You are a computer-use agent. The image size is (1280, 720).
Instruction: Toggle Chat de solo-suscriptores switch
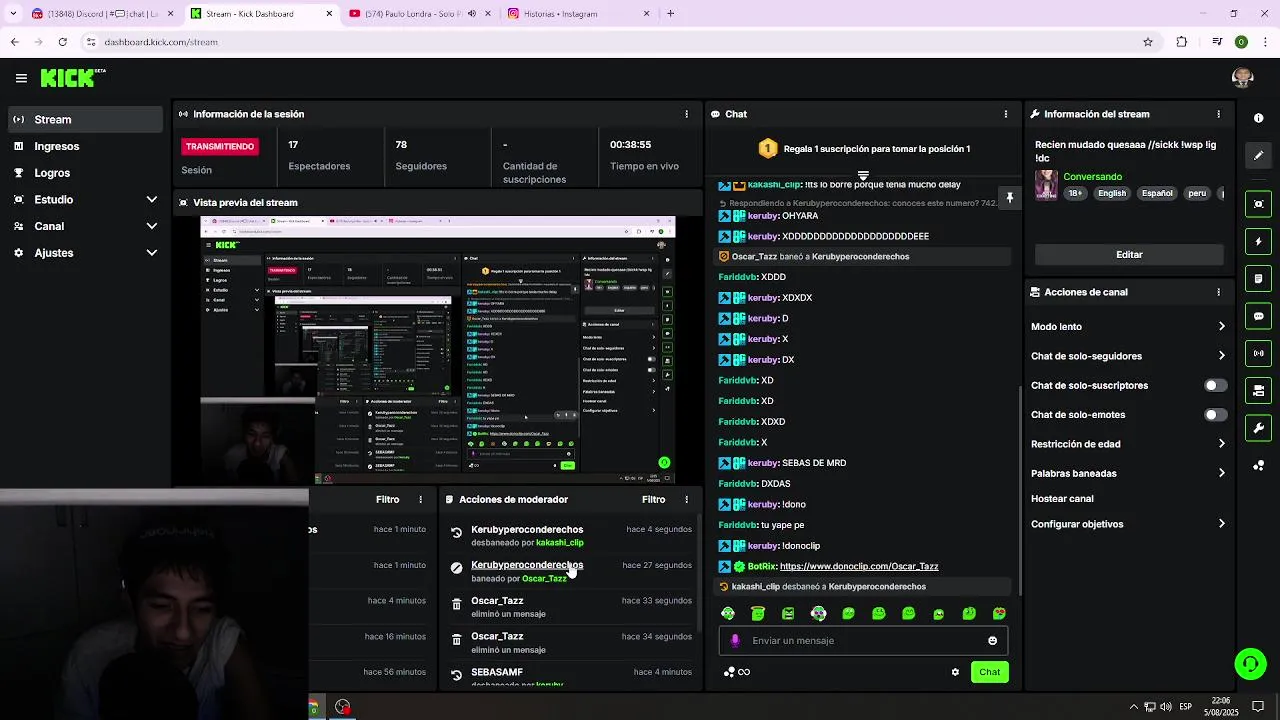(x=1215, y=385)
